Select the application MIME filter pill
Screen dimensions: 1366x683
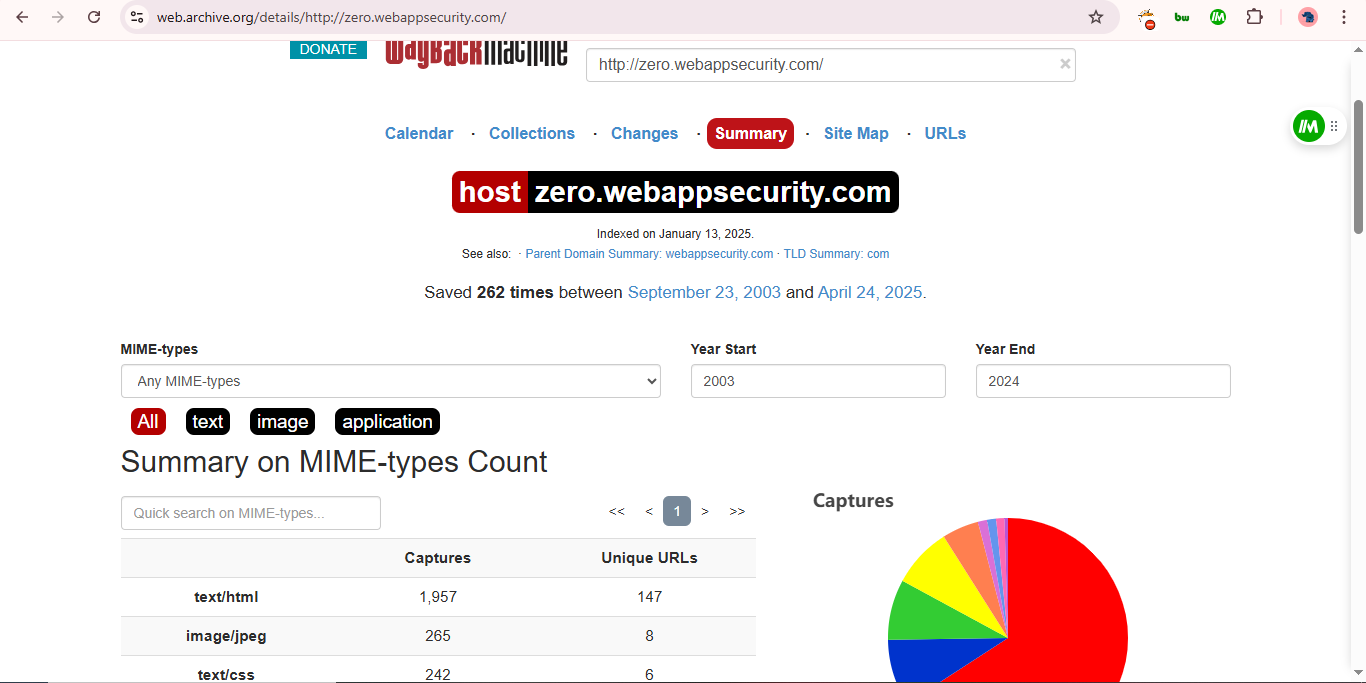[387, 422]
